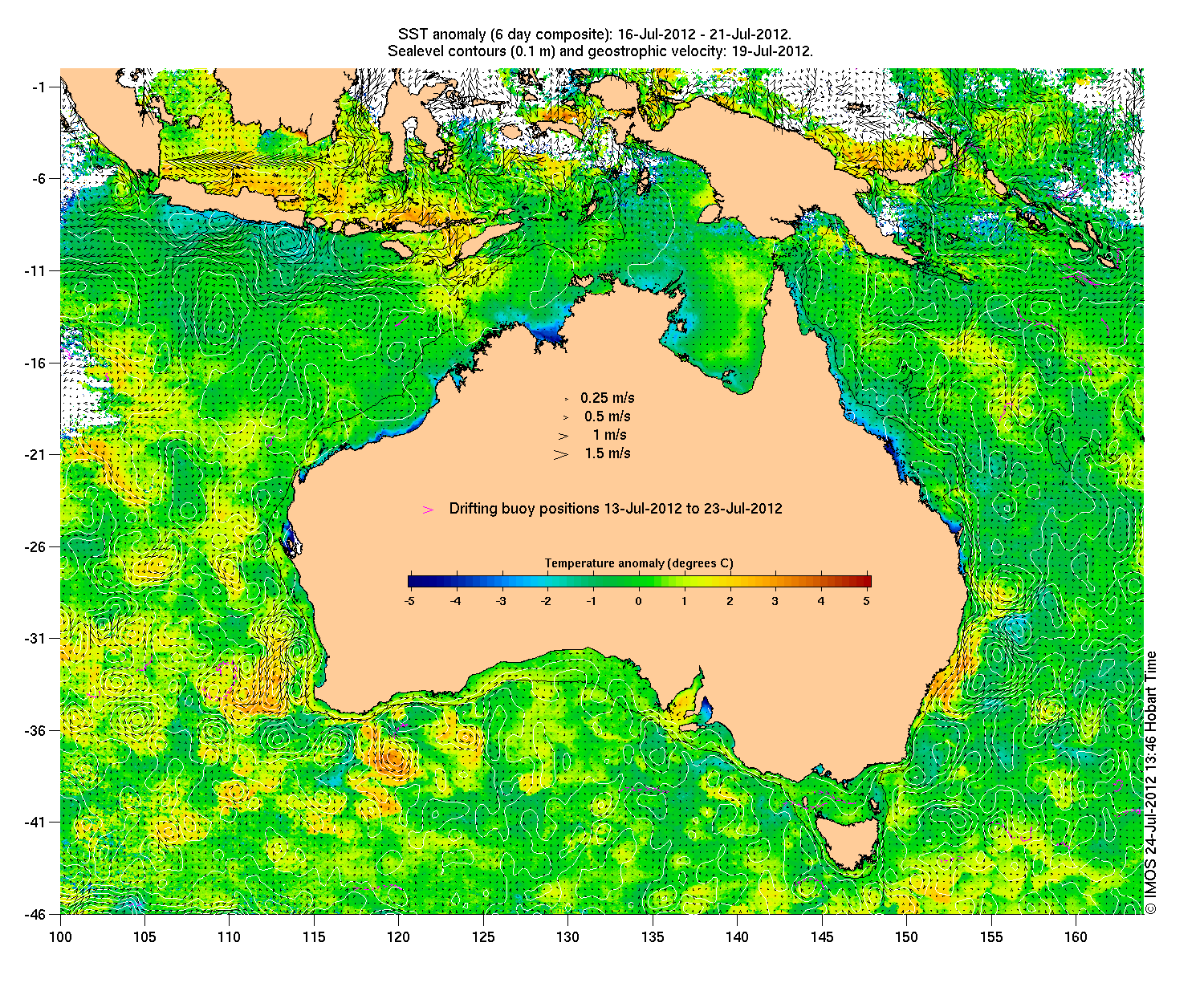Select the green zero-anomaly section of the colorbar

(x=640, y=582)
